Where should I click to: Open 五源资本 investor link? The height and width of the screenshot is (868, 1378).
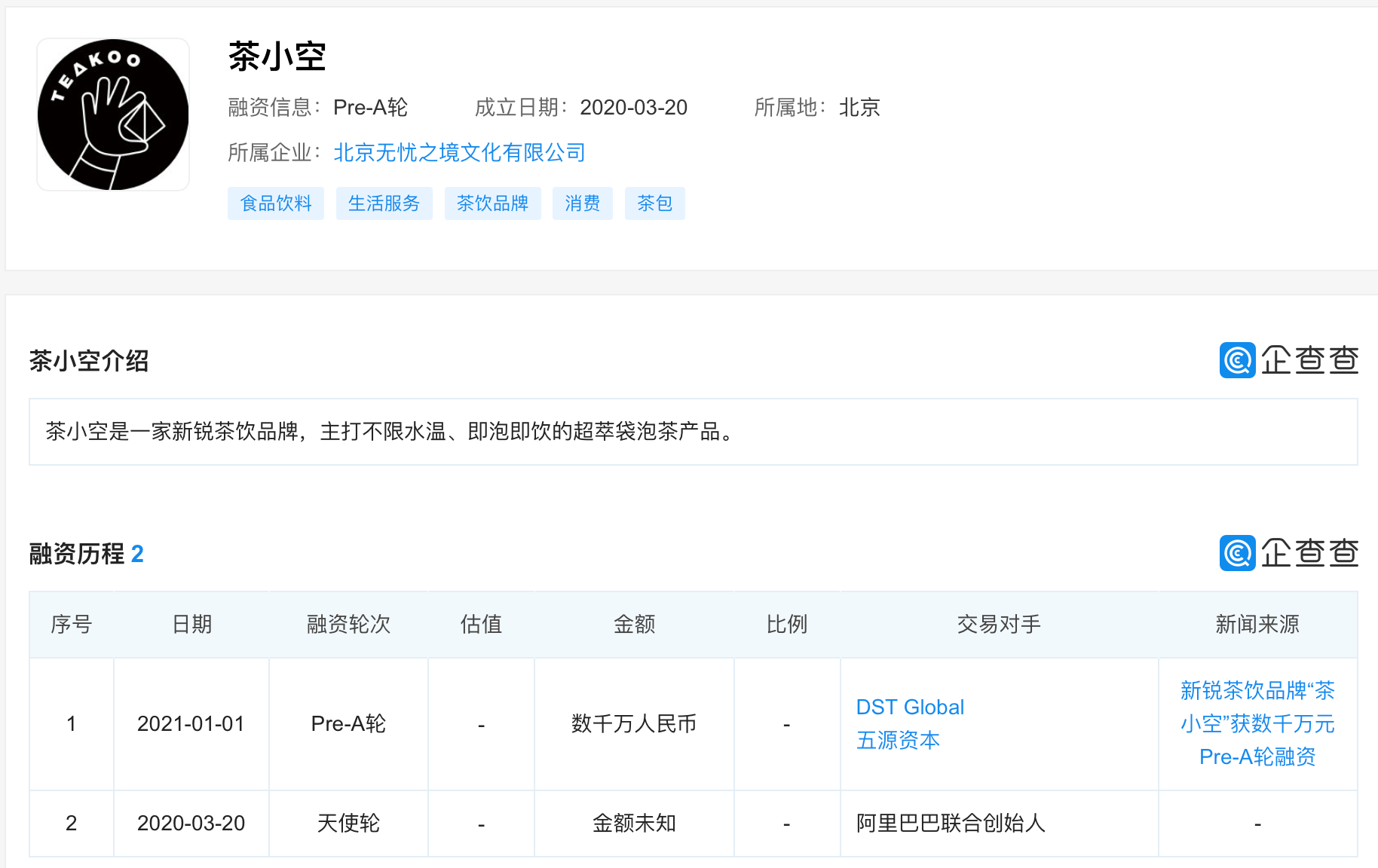click(898, 741)
